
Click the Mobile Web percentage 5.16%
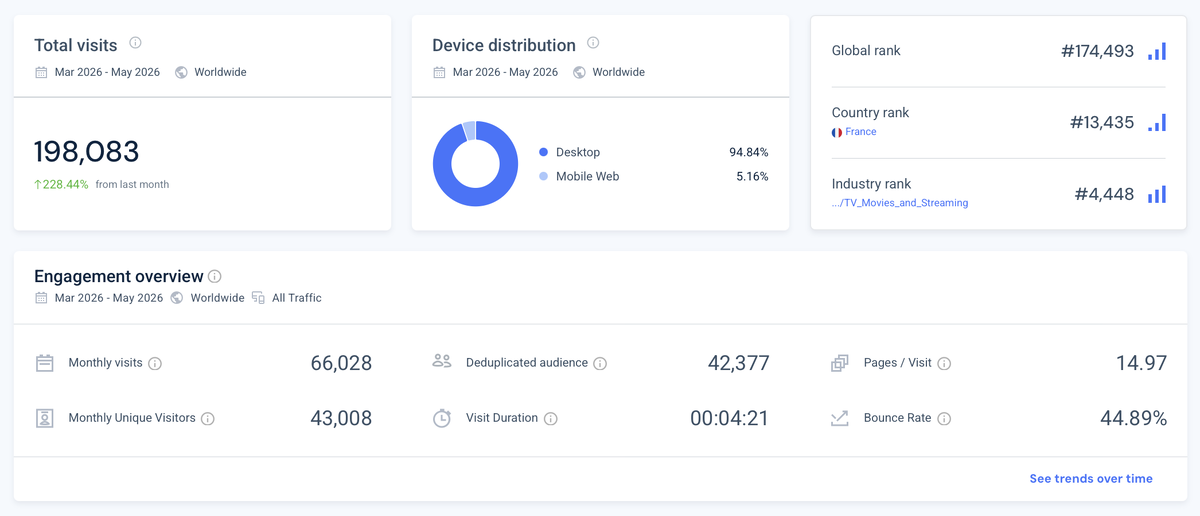click(752, 176)
